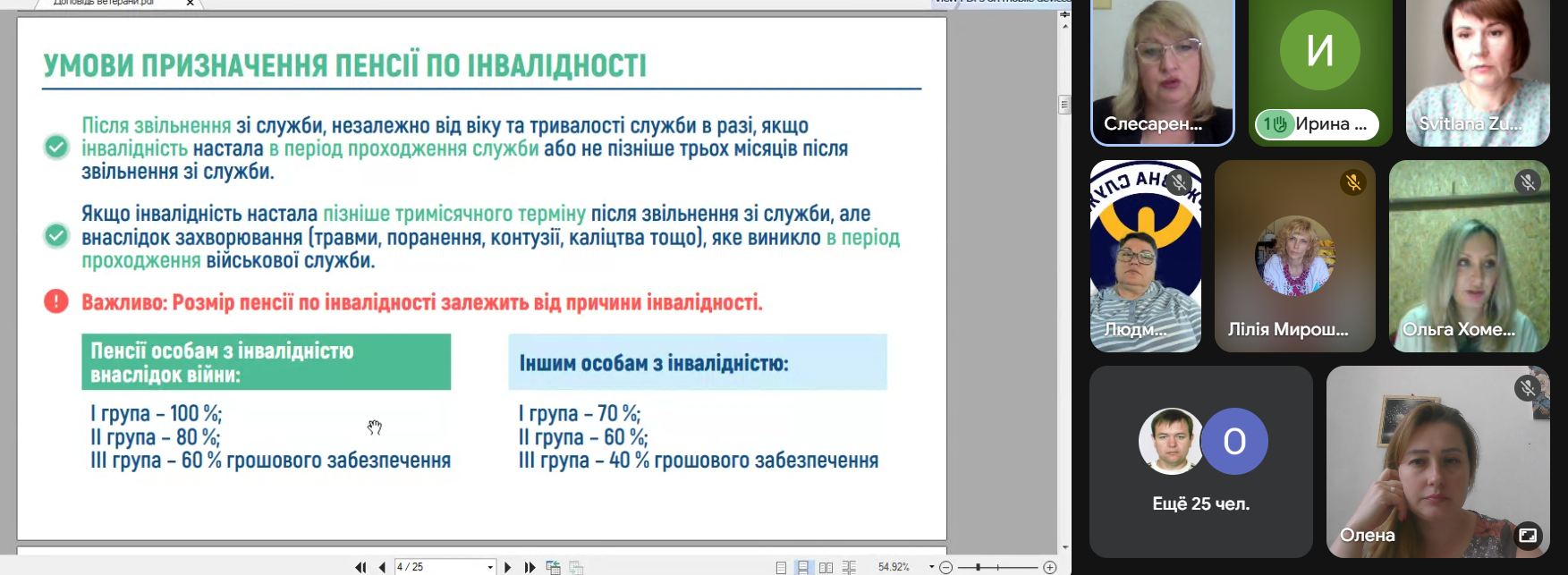
Task: Click the text "ІІІ група – 40 % грошового забезпечення"
Action: [699, 461]
